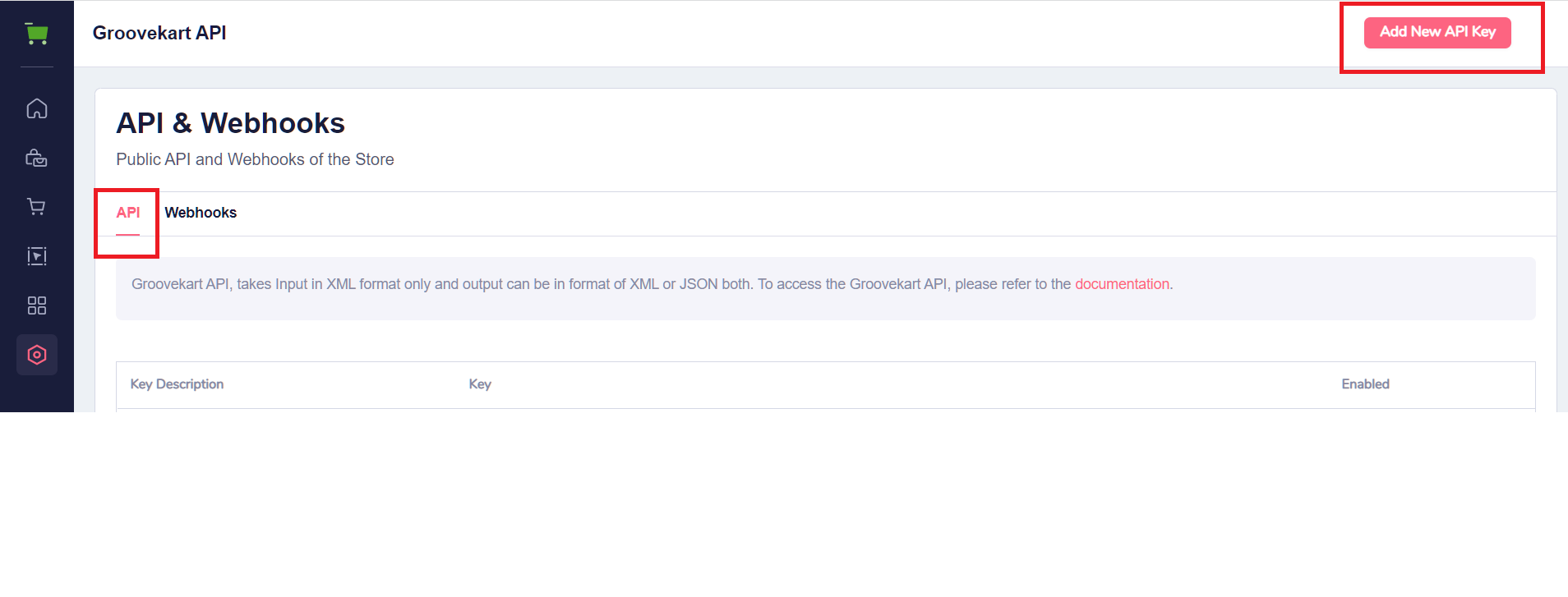Click the Add New API Key button

pyautogui.click(x=1437, y=33)
